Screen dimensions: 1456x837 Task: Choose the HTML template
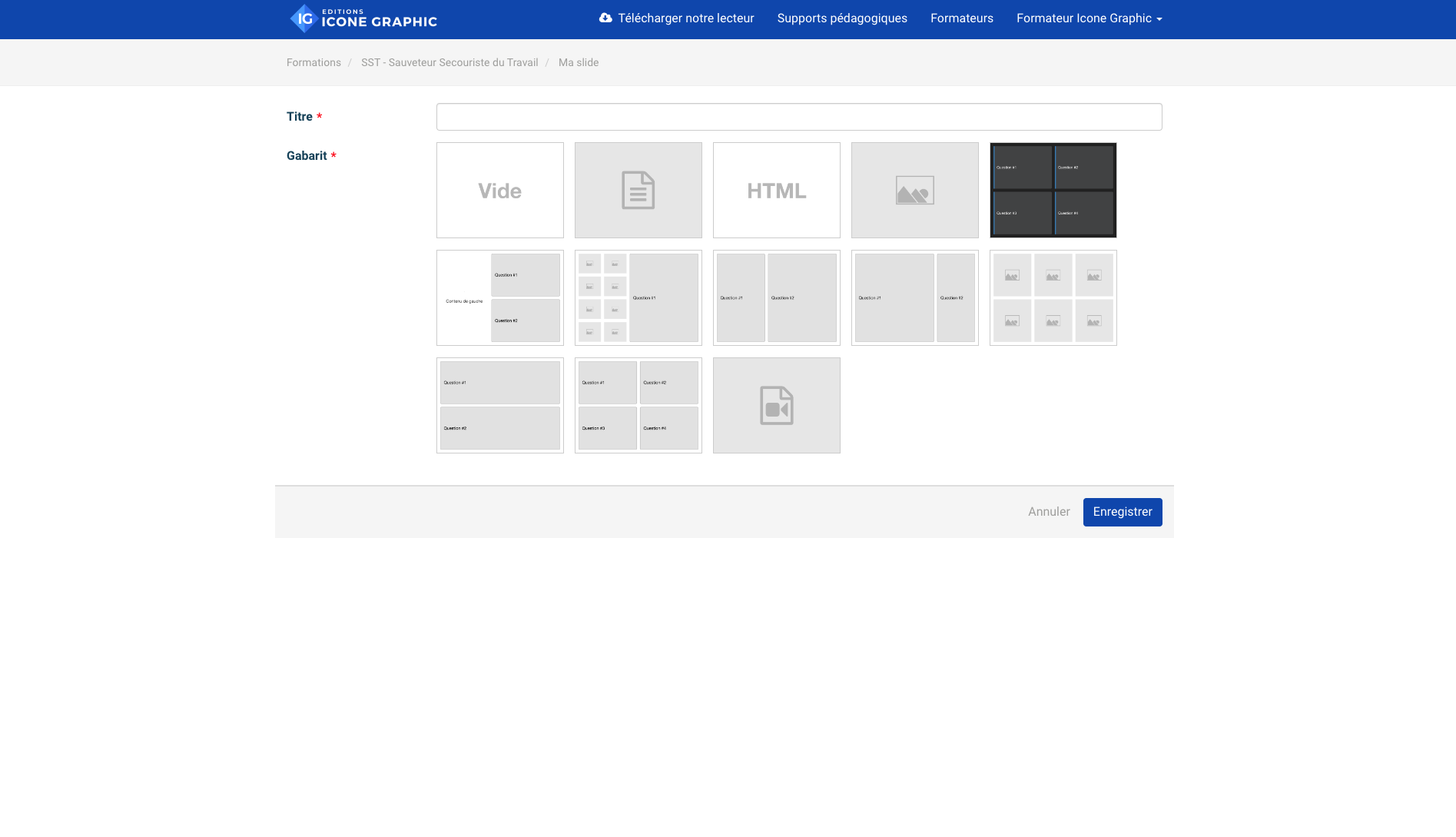point(777,190)
